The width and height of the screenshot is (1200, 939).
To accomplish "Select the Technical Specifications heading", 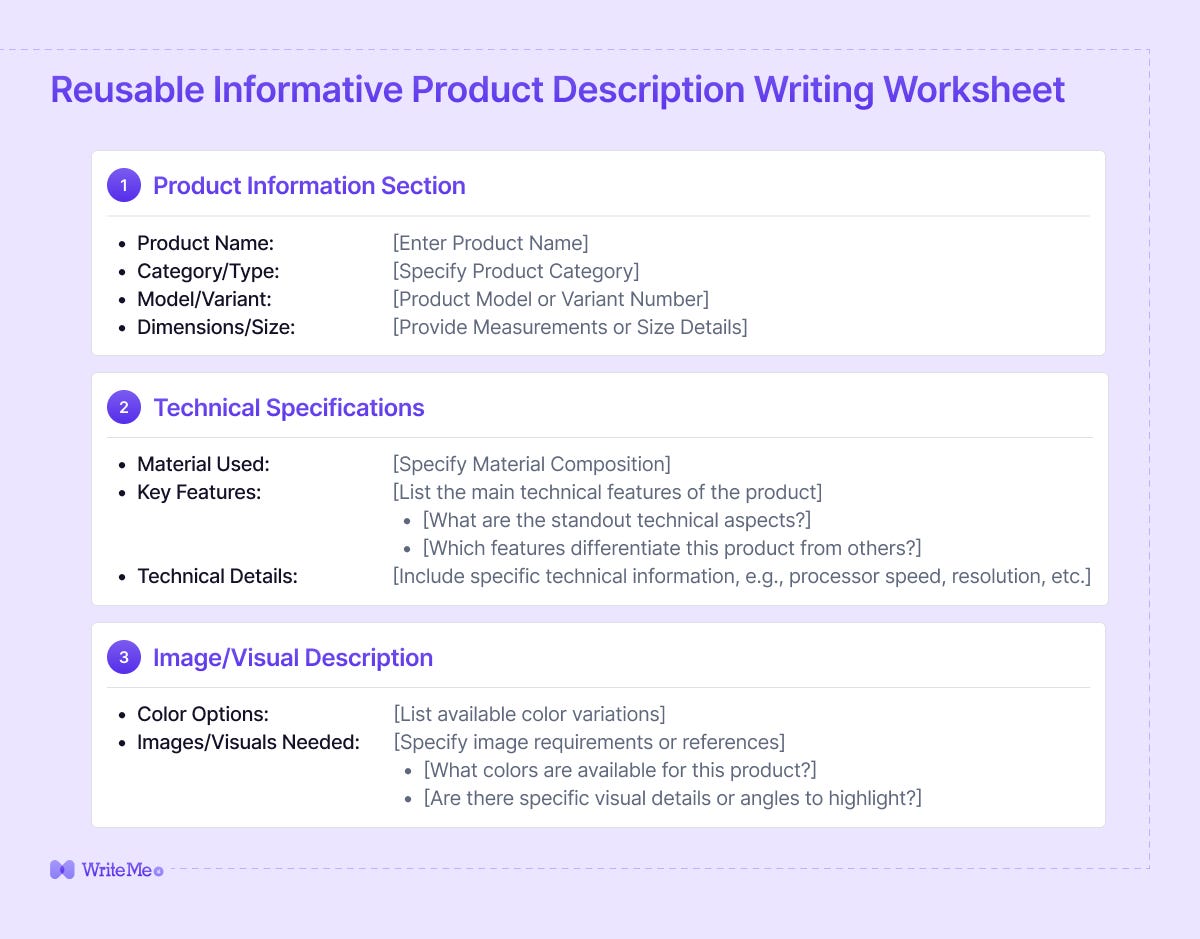I will tap(288, 407).
